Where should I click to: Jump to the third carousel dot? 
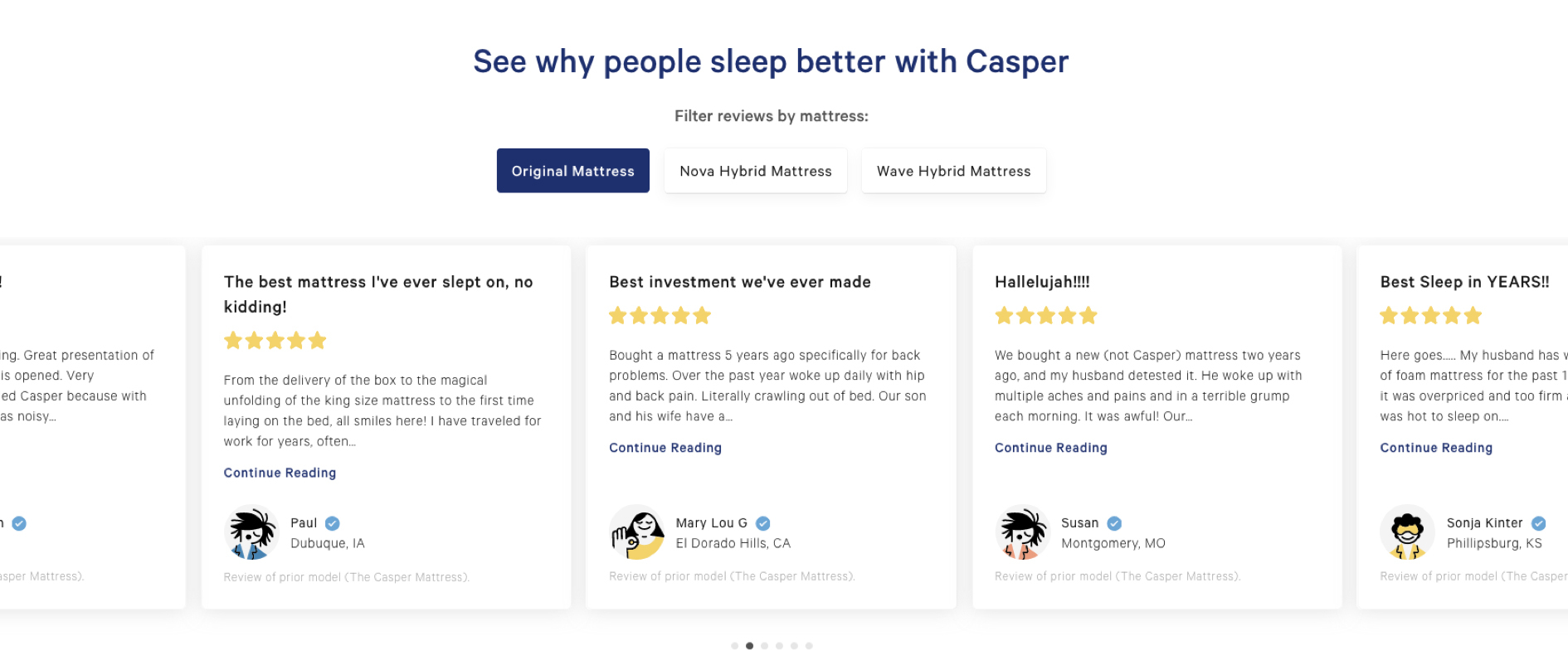coord(765,646)
